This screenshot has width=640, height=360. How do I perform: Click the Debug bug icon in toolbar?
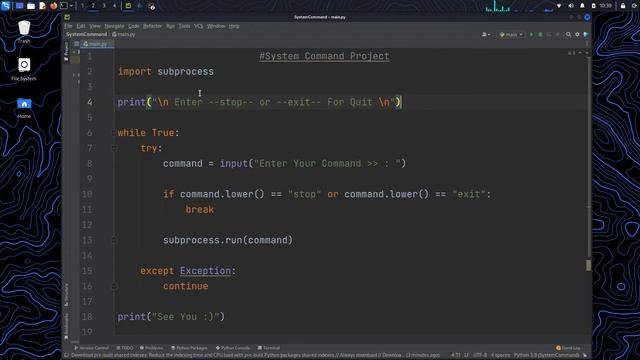coord(540,35)
